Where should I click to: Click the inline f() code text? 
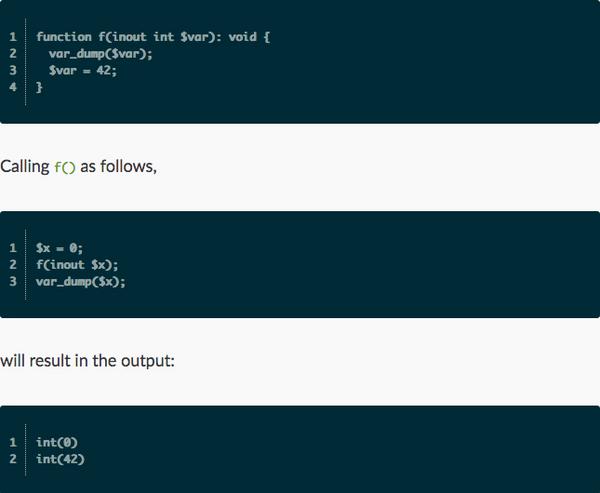(65, 167)
